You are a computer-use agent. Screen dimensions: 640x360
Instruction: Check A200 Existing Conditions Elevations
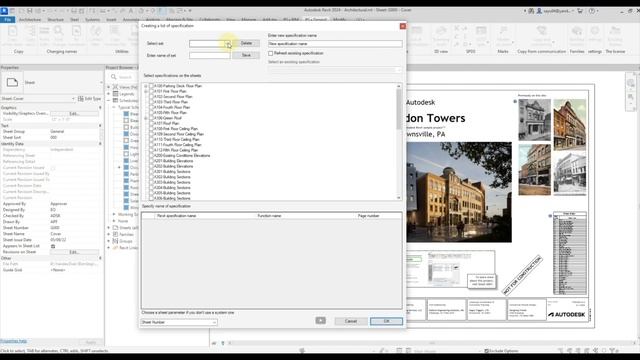click(151, 156)
